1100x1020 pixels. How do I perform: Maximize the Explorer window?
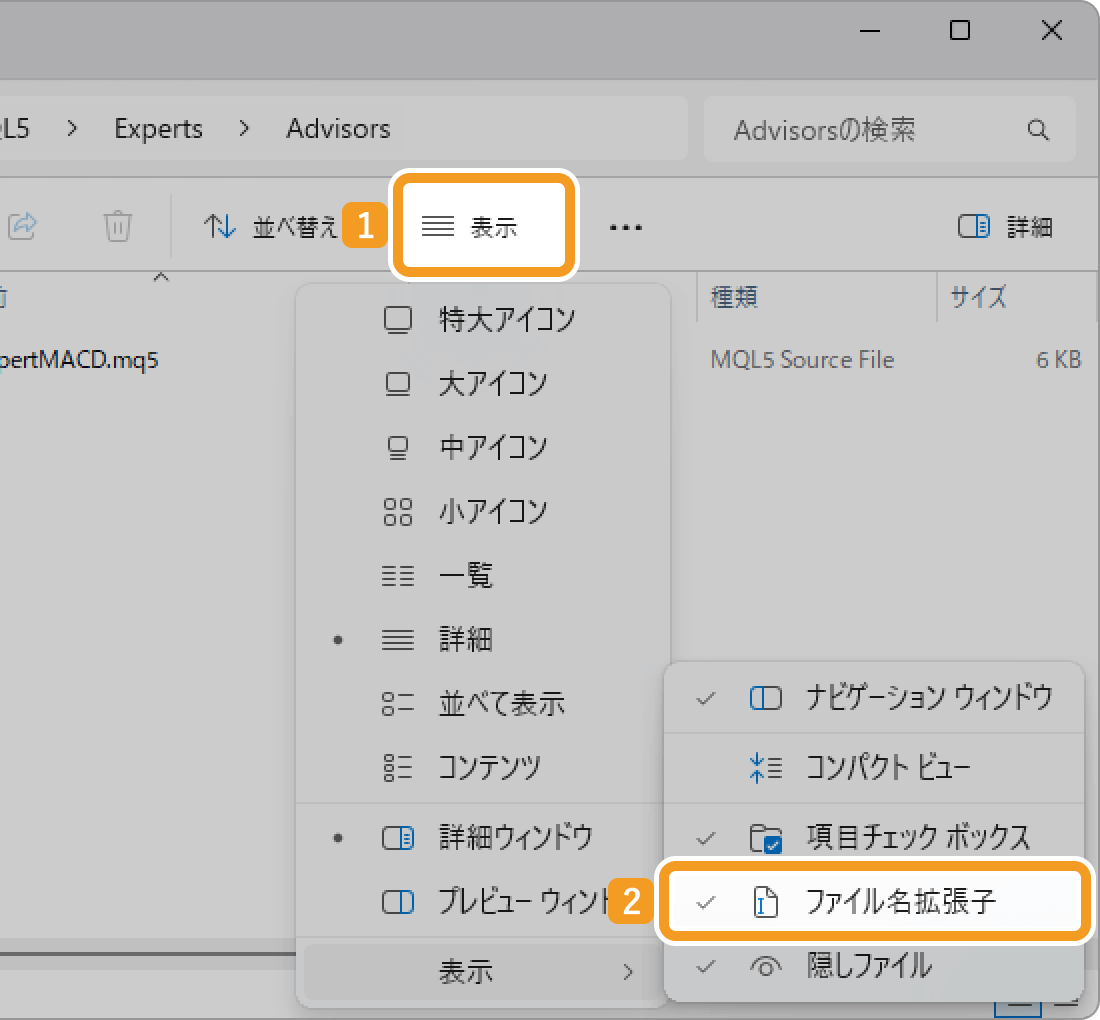(960, 30)
